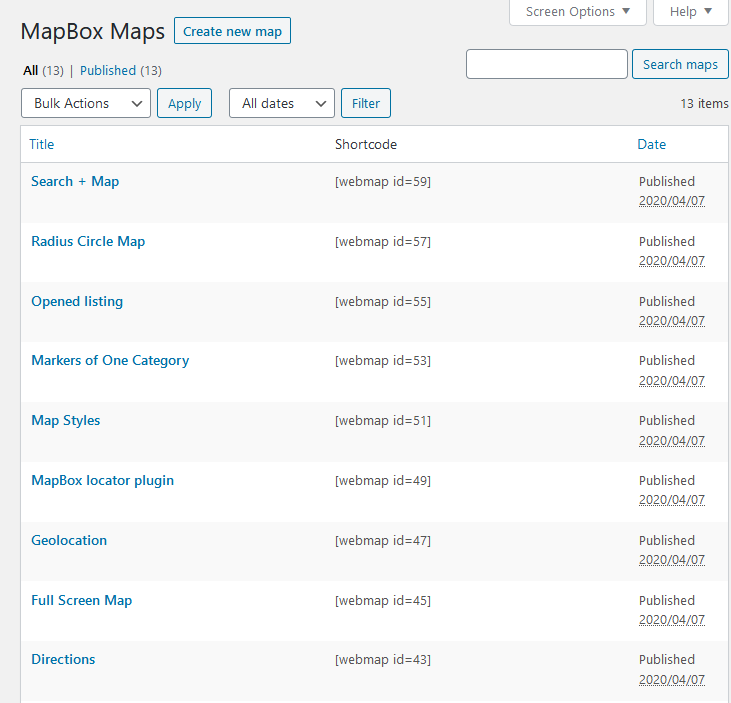Open the Search + Map entry

(75, 181)
